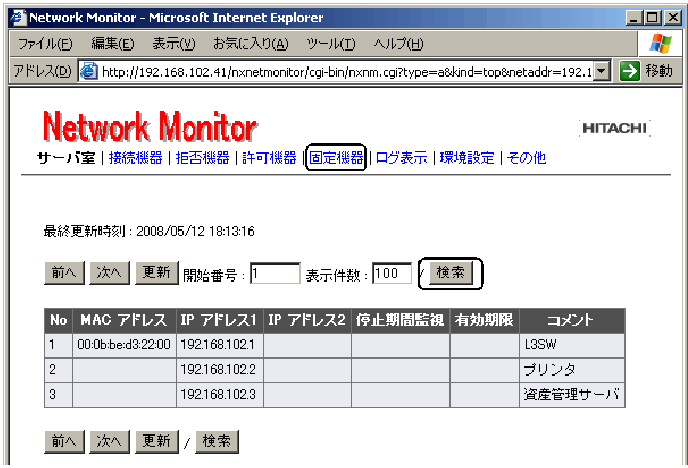The width and height of the screenshot is (688, 468).
Task: Click the No column header
Action: tap(58, 320)
